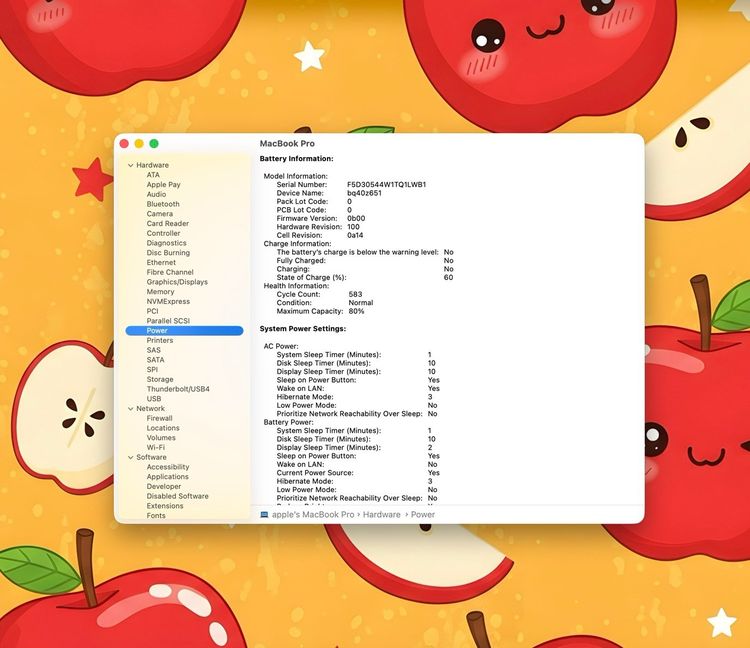Select Fonts under Software
Viewport: 750px width, 648px height.
pos(156,516)
